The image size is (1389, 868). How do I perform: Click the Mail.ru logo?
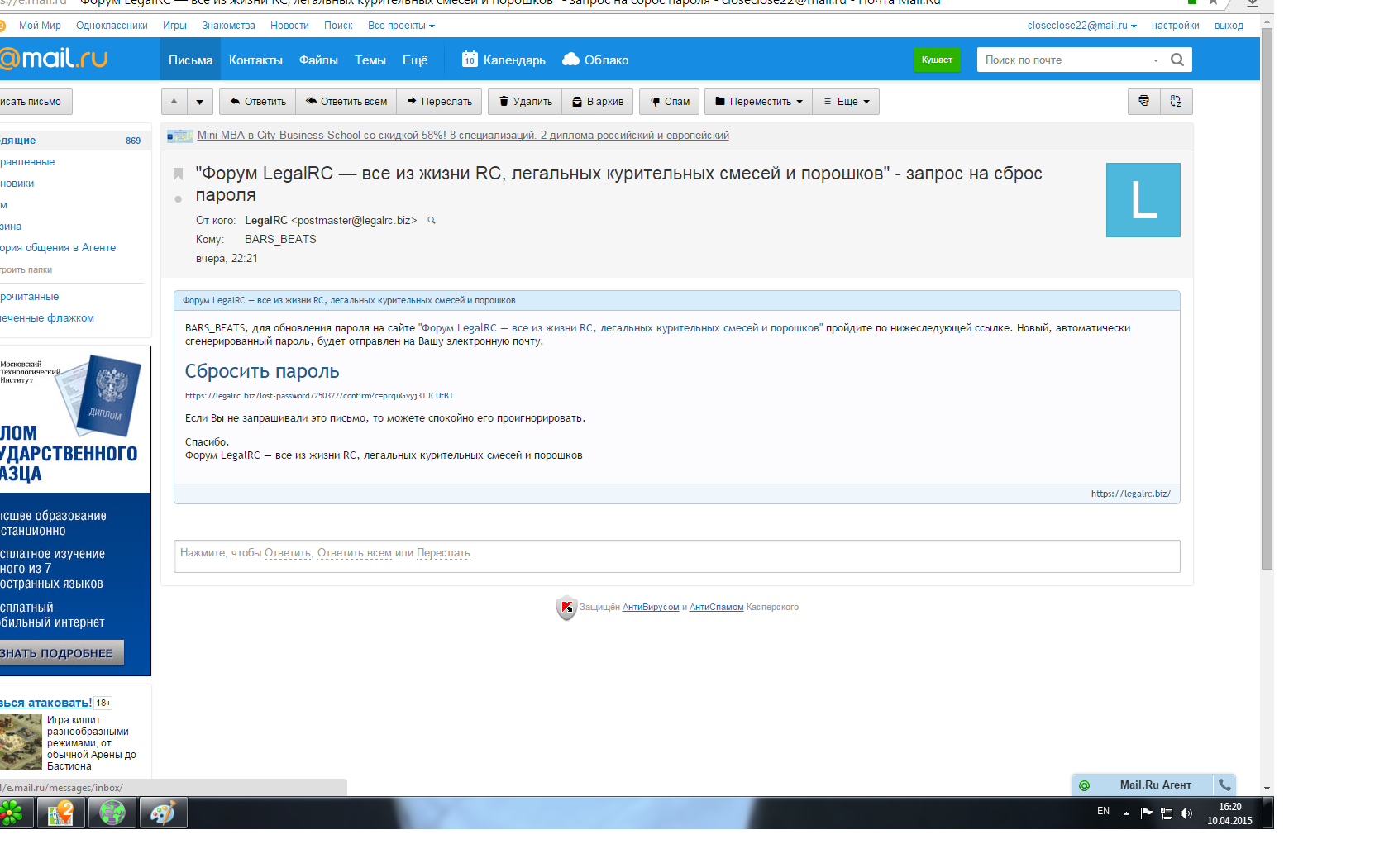(53, 59)
